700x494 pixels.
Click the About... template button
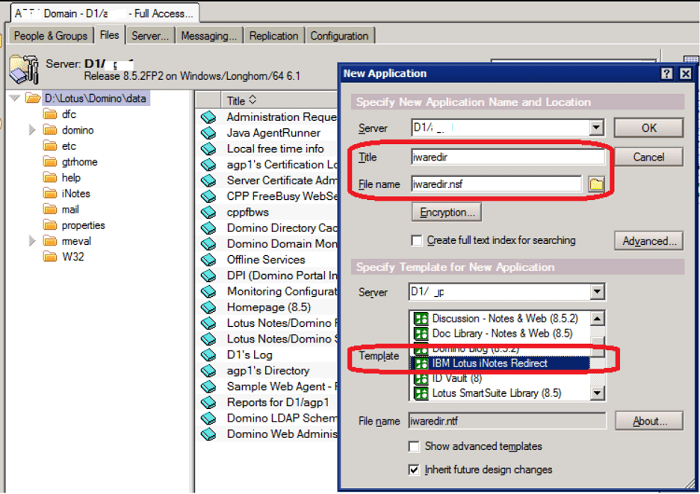pos(649,421)
